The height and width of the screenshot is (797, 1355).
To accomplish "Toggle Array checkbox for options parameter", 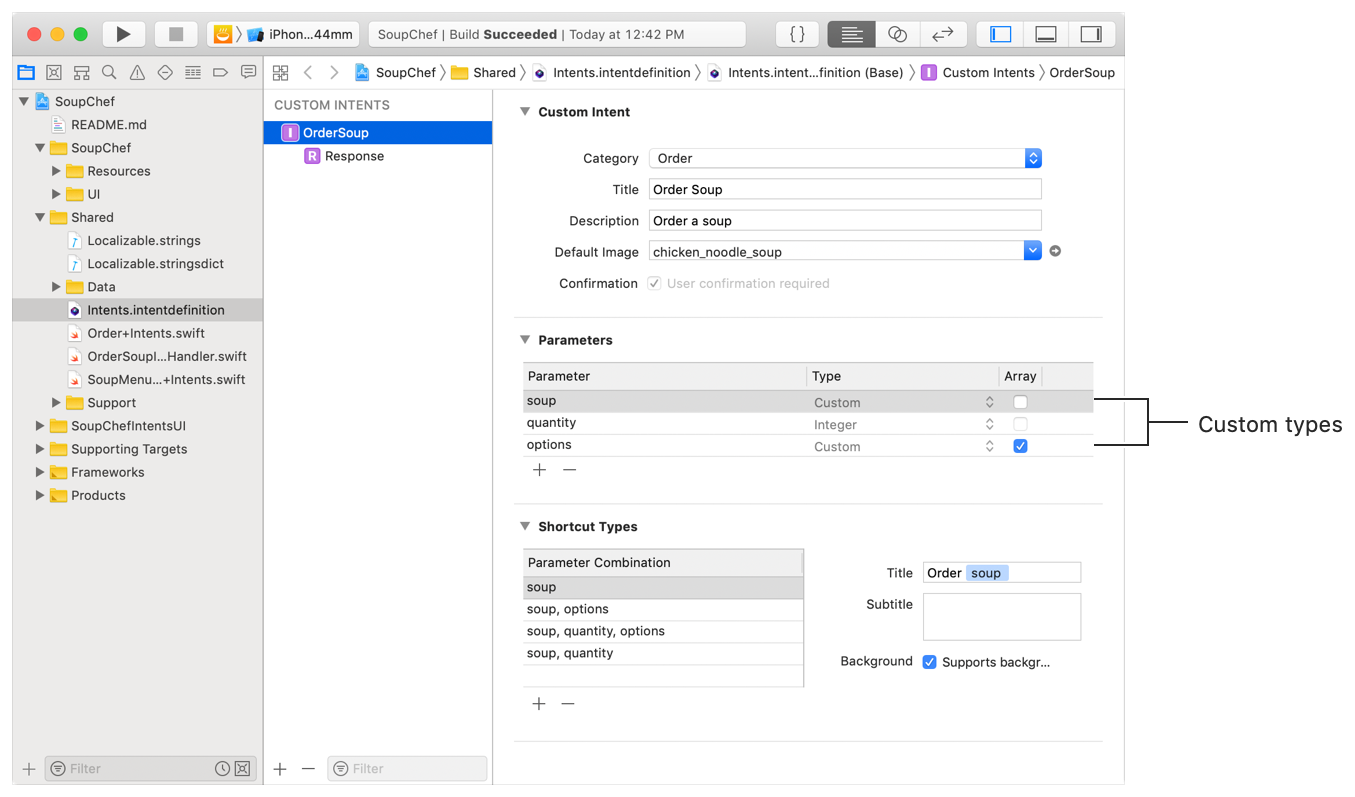I will coord(1020,446).
